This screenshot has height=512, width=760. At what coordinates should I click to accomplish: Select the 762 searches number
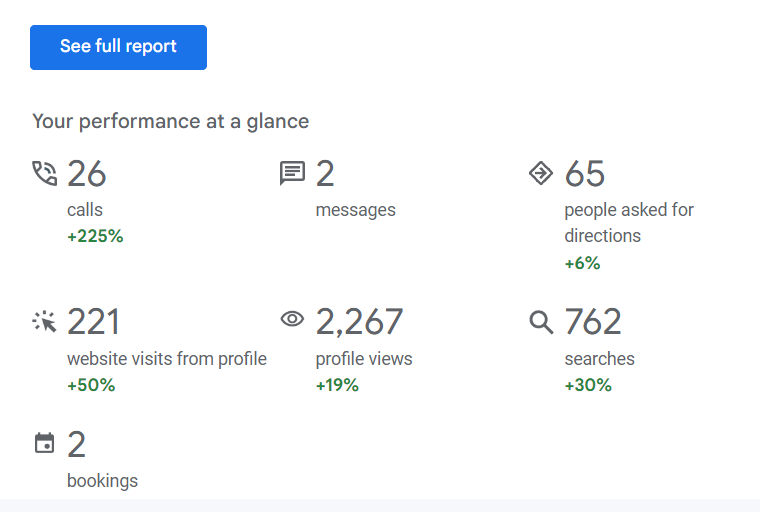point(593,321)
